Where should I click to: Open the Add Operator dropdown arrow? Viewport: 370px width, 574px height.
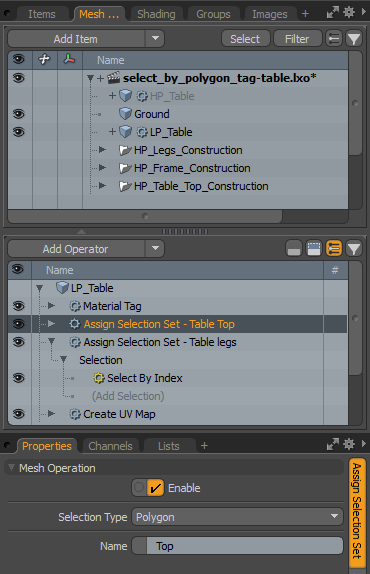pyautogui.click(x=155, y=249)
